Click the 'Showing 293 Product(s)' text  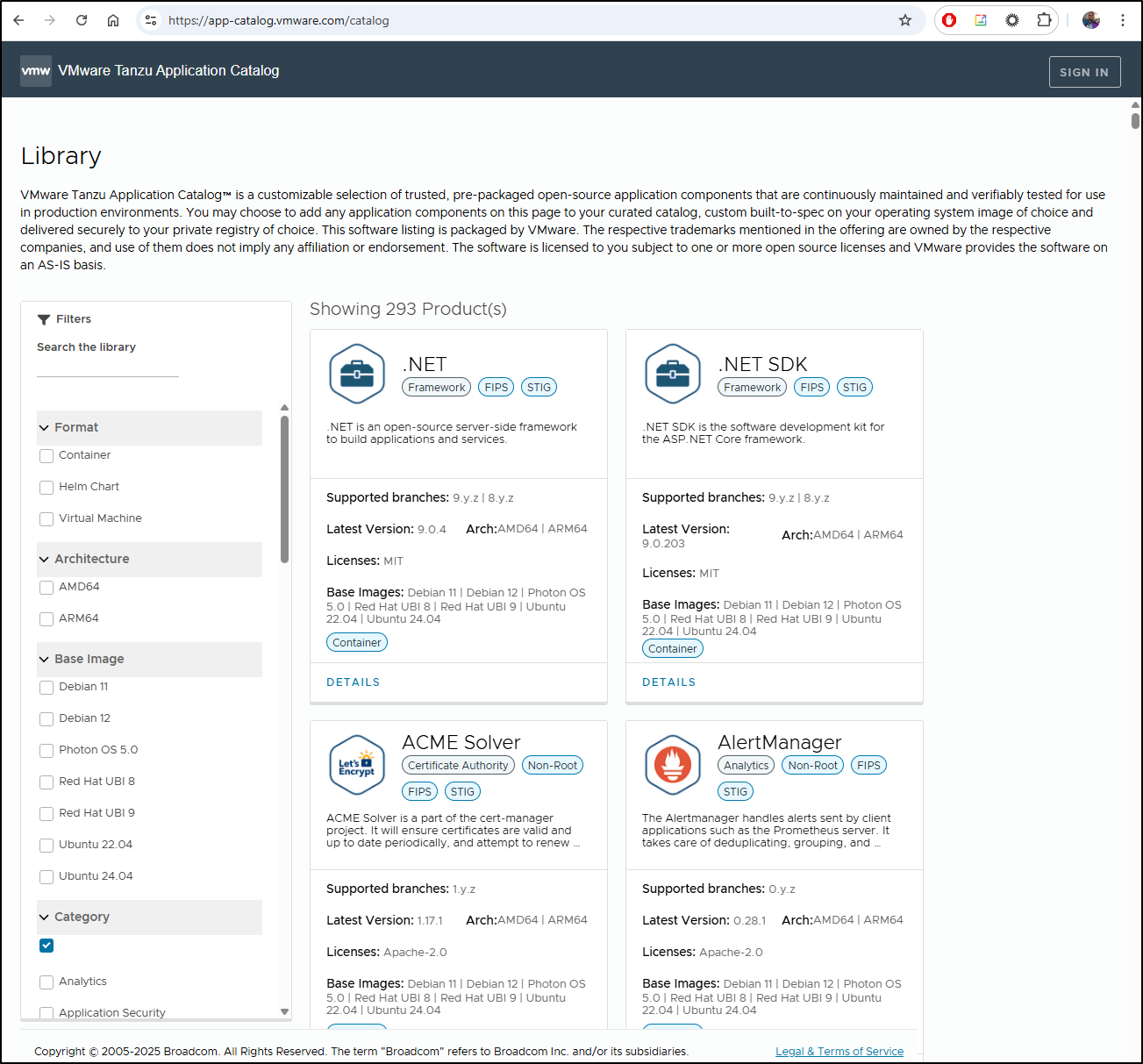coord(408,310)
